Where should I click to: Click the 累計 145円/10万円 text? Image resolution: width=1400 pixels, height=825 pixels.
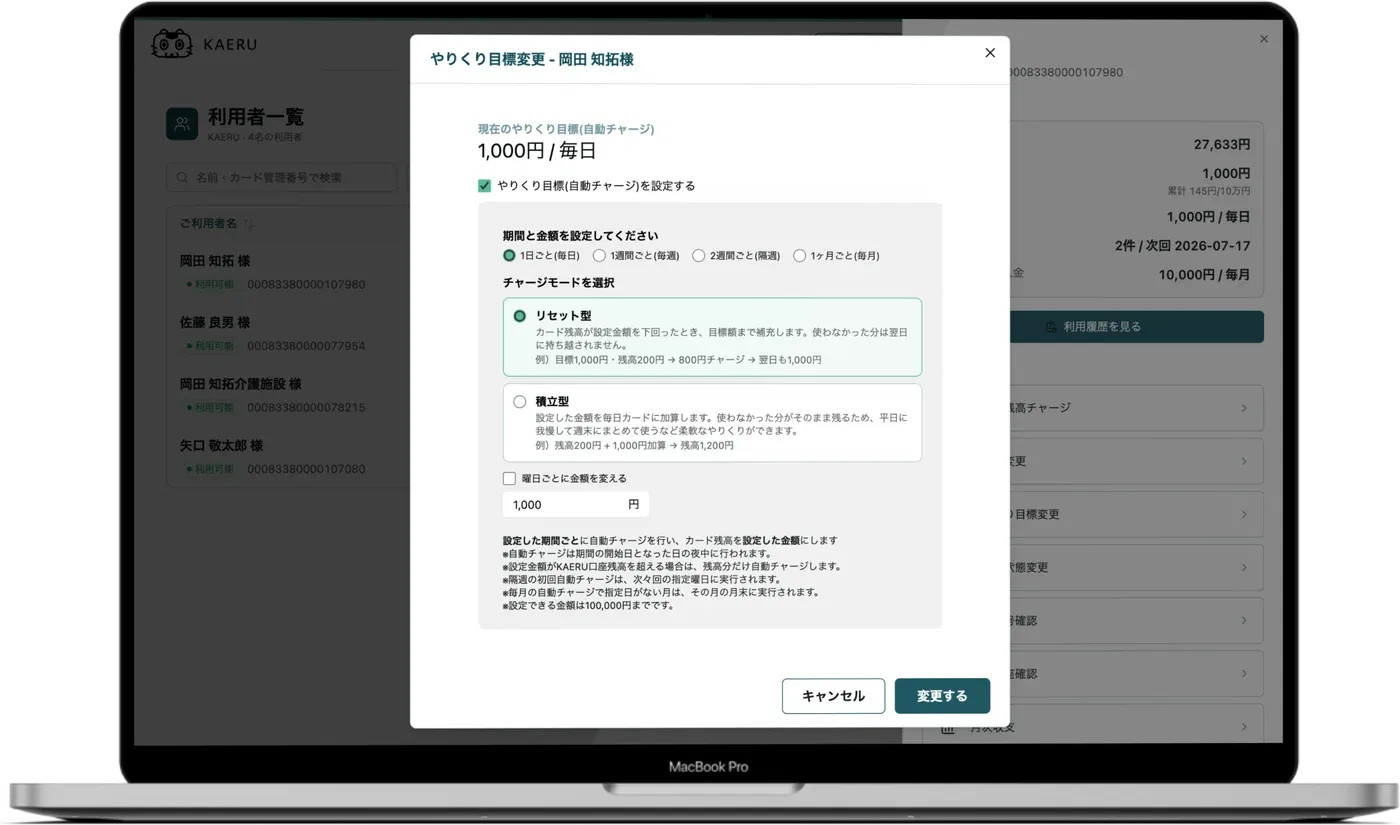pos(1209,190)
